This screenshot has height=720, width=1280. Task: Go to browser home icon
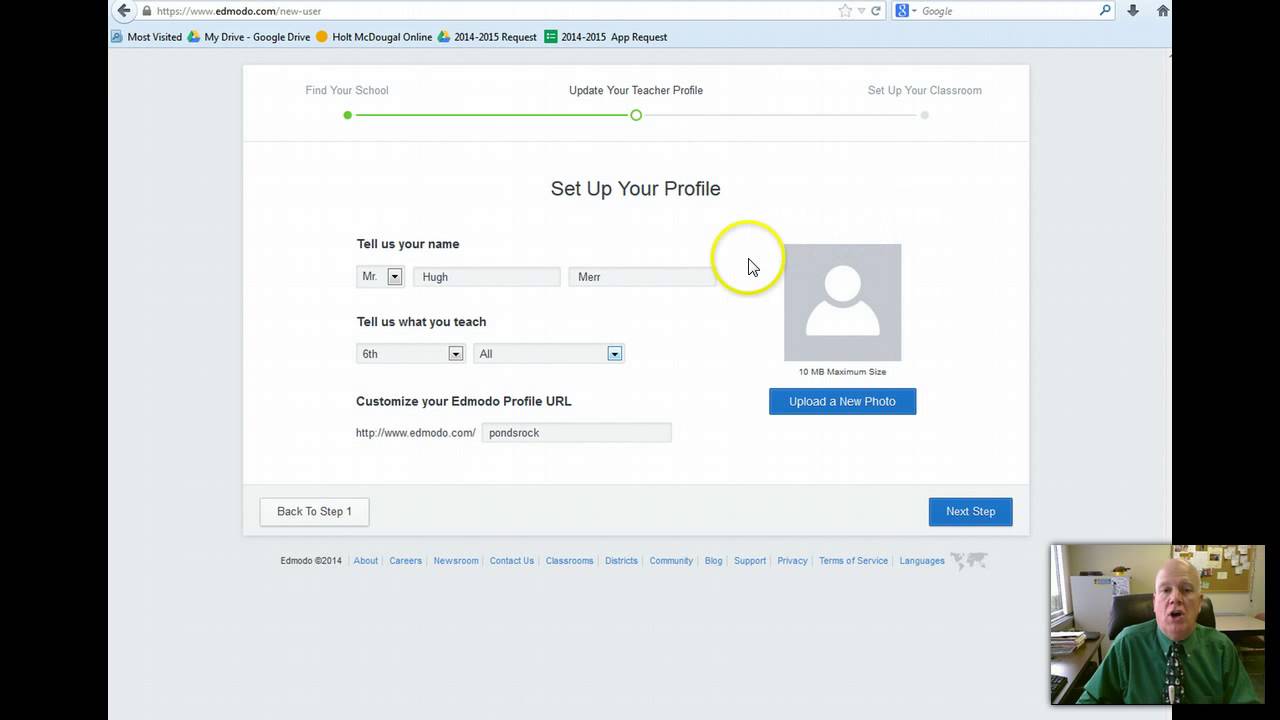coord(1163,11)
